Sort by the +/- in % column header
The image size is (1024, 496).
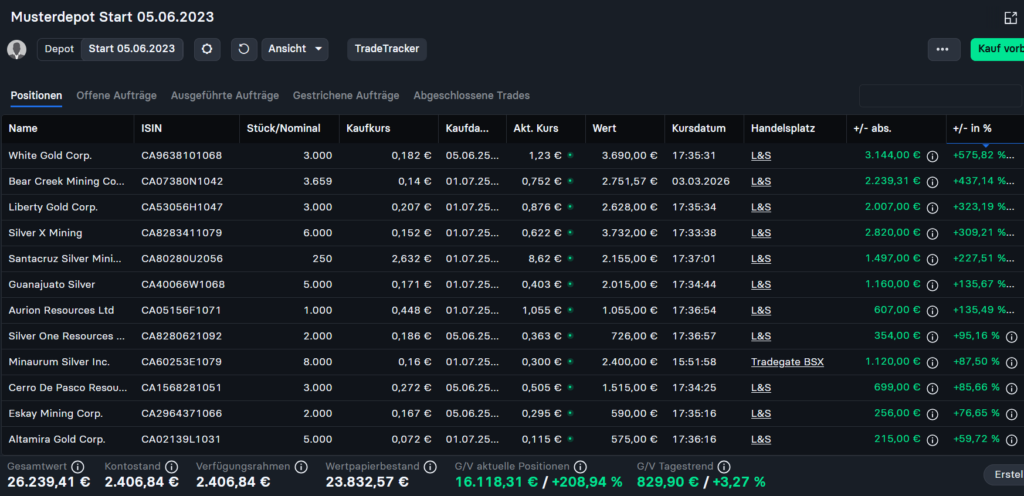tap(974, 129)
